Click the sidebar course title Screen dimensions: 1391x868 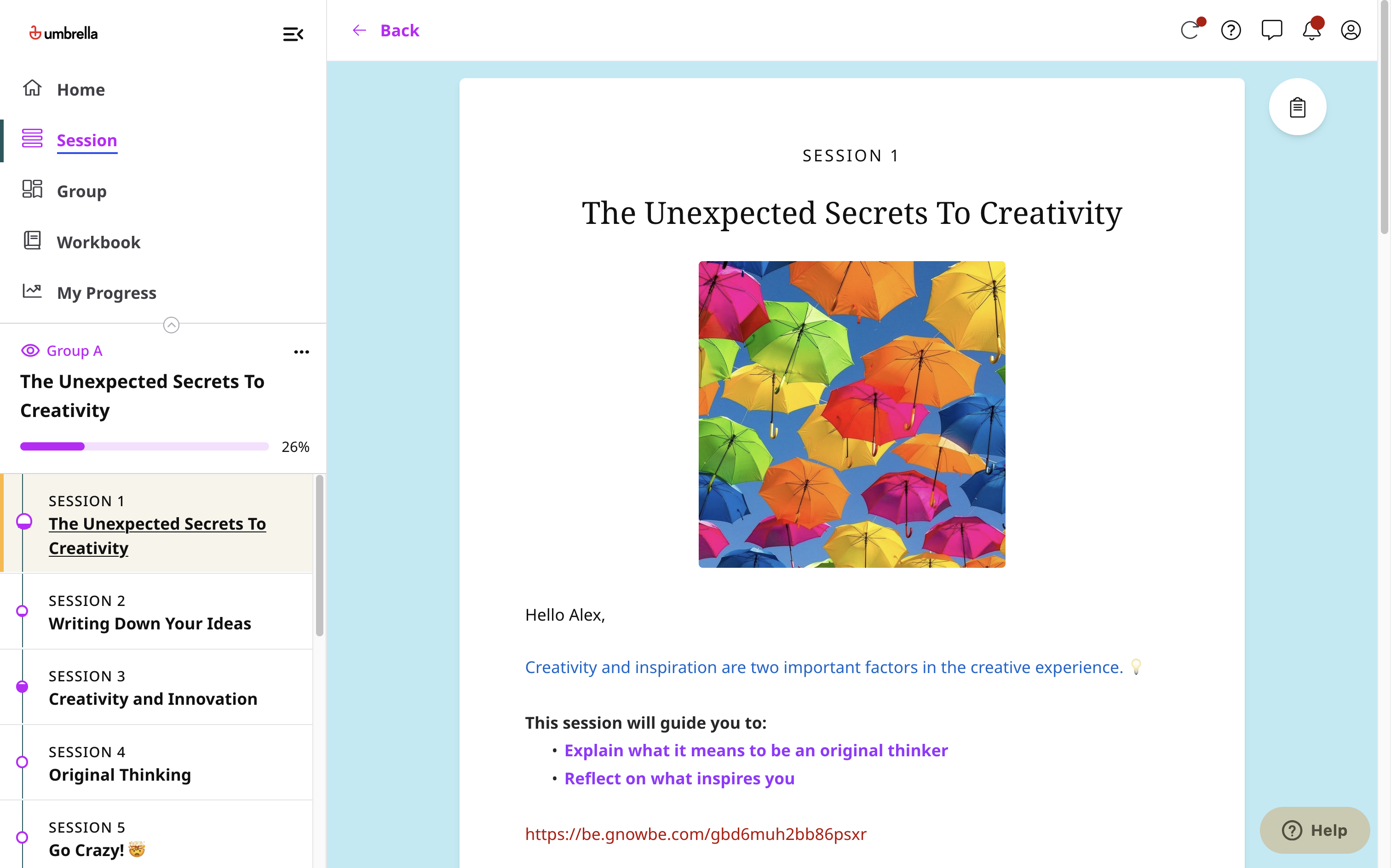tap(143, 396)
